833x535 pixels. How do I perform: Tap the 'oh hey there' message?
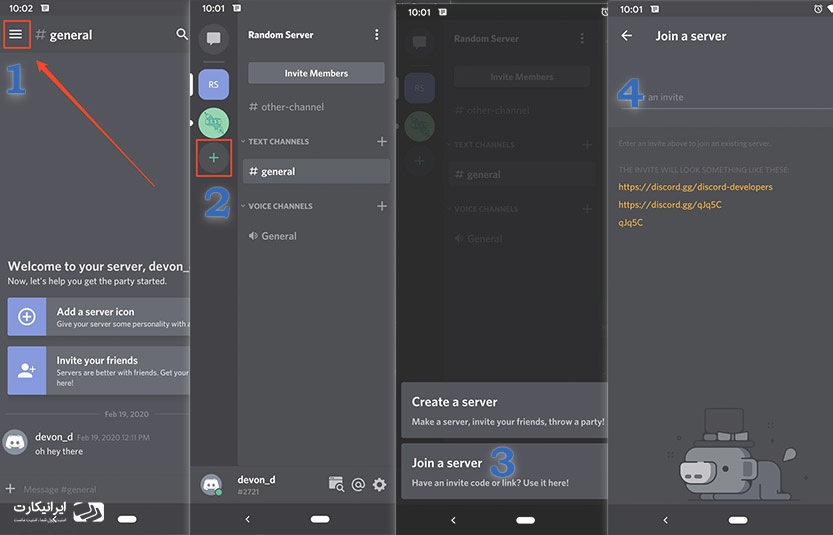59,451
